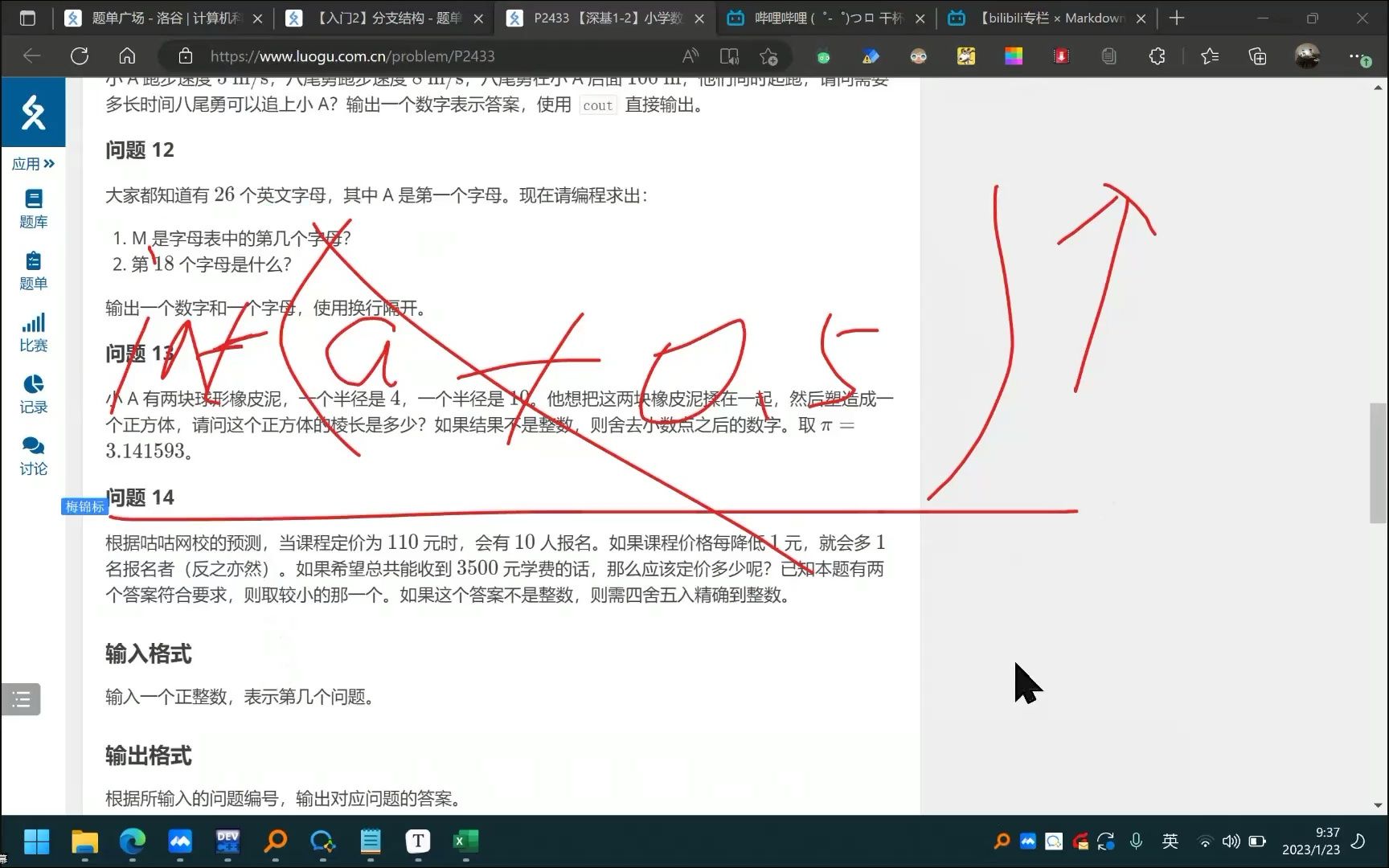
Task: Click the browser extensions puzzle icon
Action: [1156, 55]
